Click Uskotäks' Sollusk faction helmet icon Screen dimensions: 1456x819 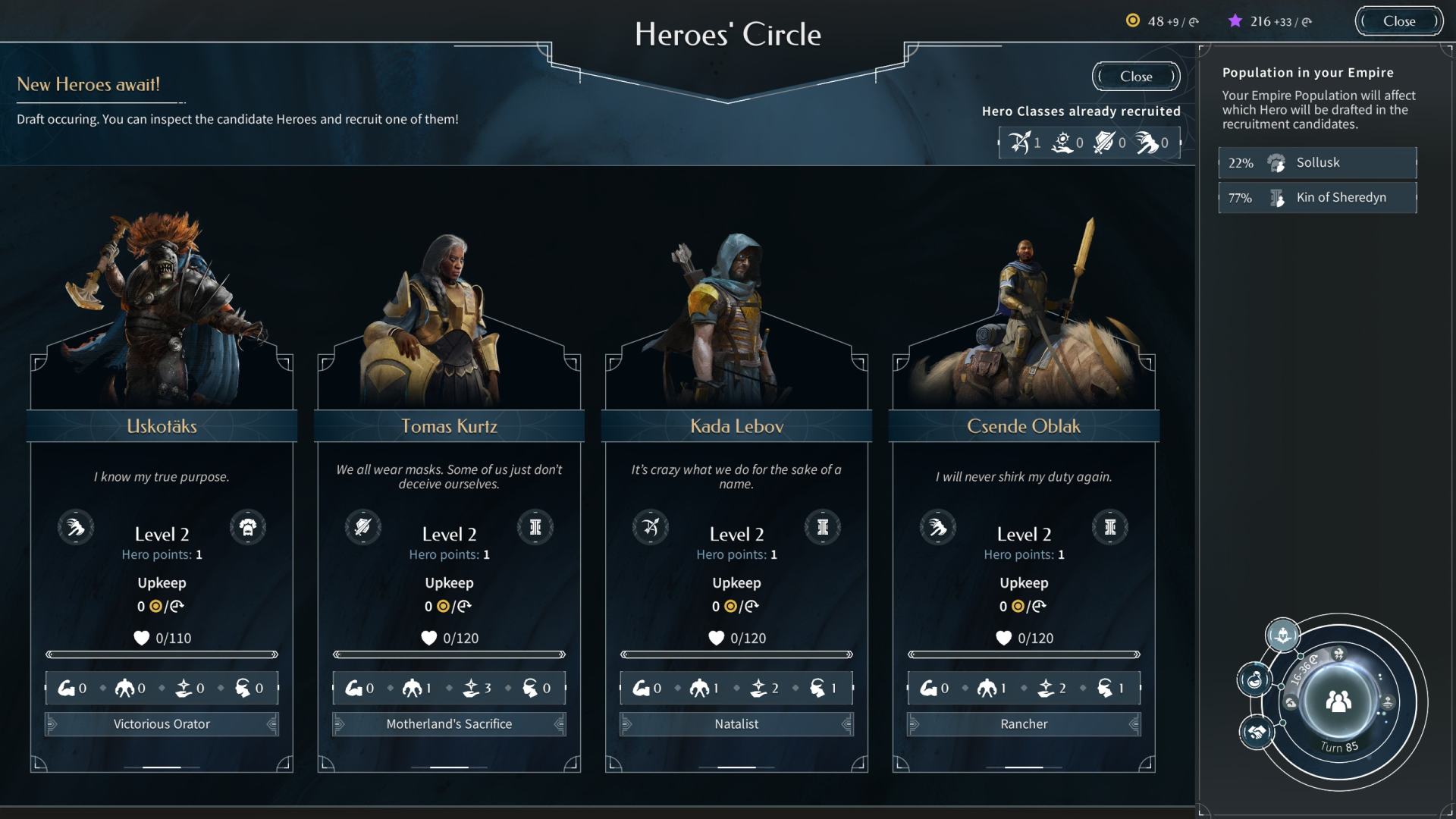click(x=247, y=527)
